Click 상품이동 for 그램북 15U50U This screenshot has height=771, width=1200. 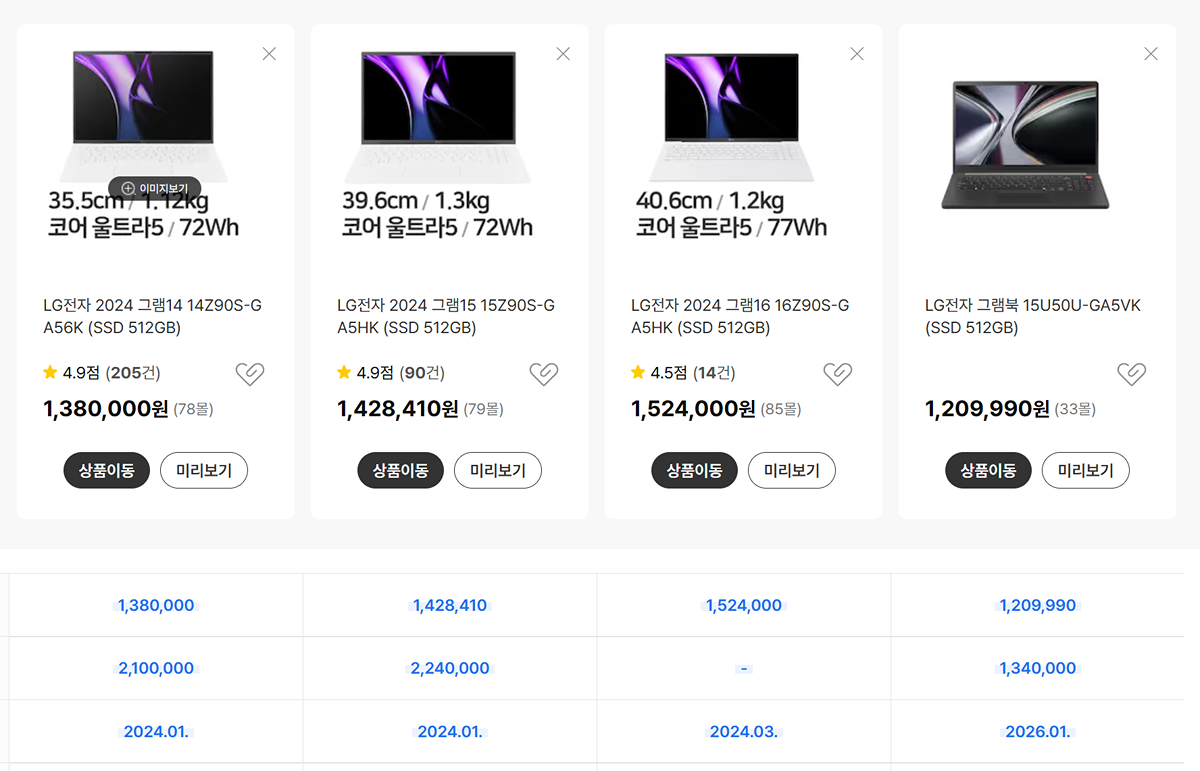coord(988,471)
